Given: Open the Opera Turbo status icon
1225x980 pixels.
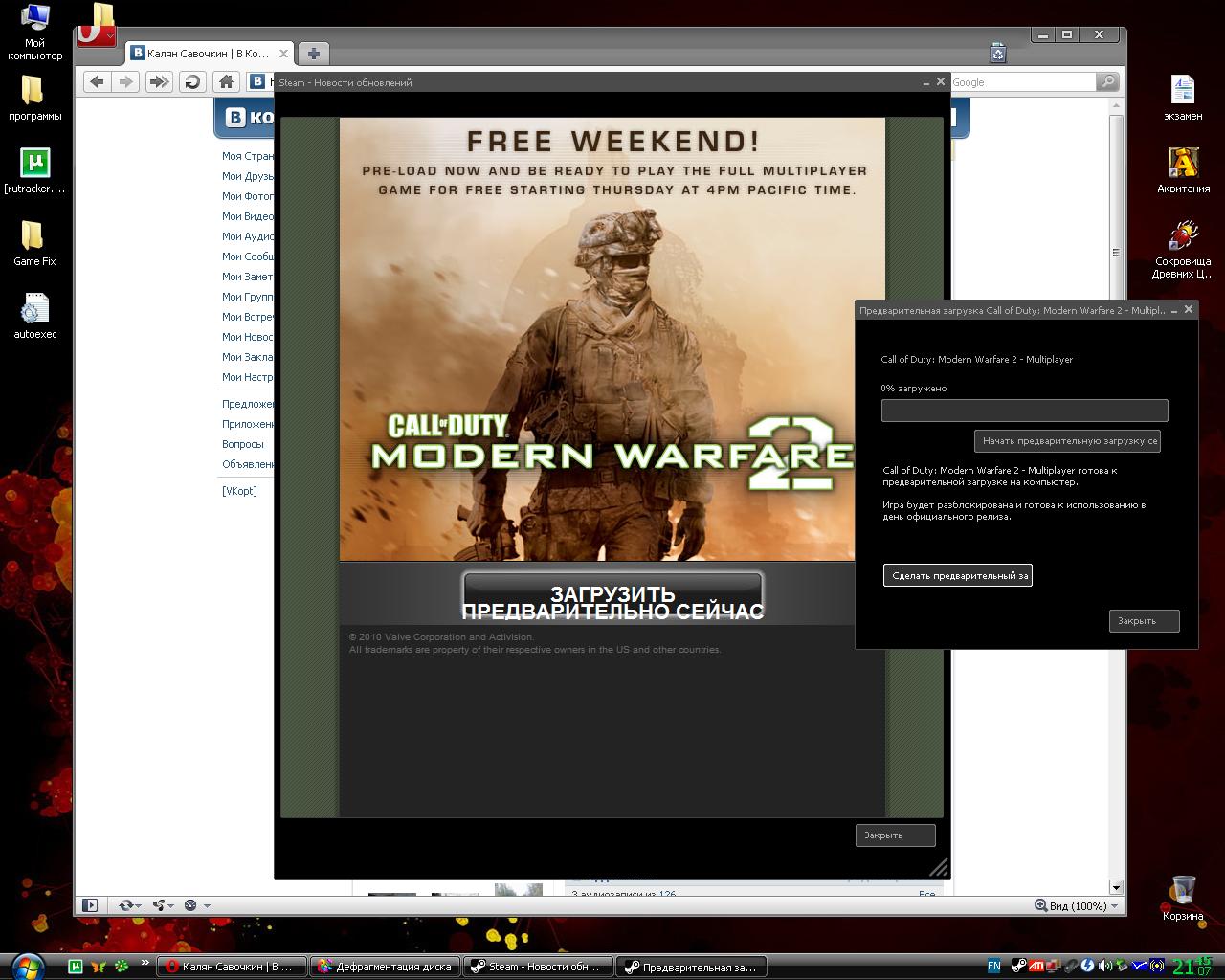Looking at the screenshot, I should tap(190, 905).
